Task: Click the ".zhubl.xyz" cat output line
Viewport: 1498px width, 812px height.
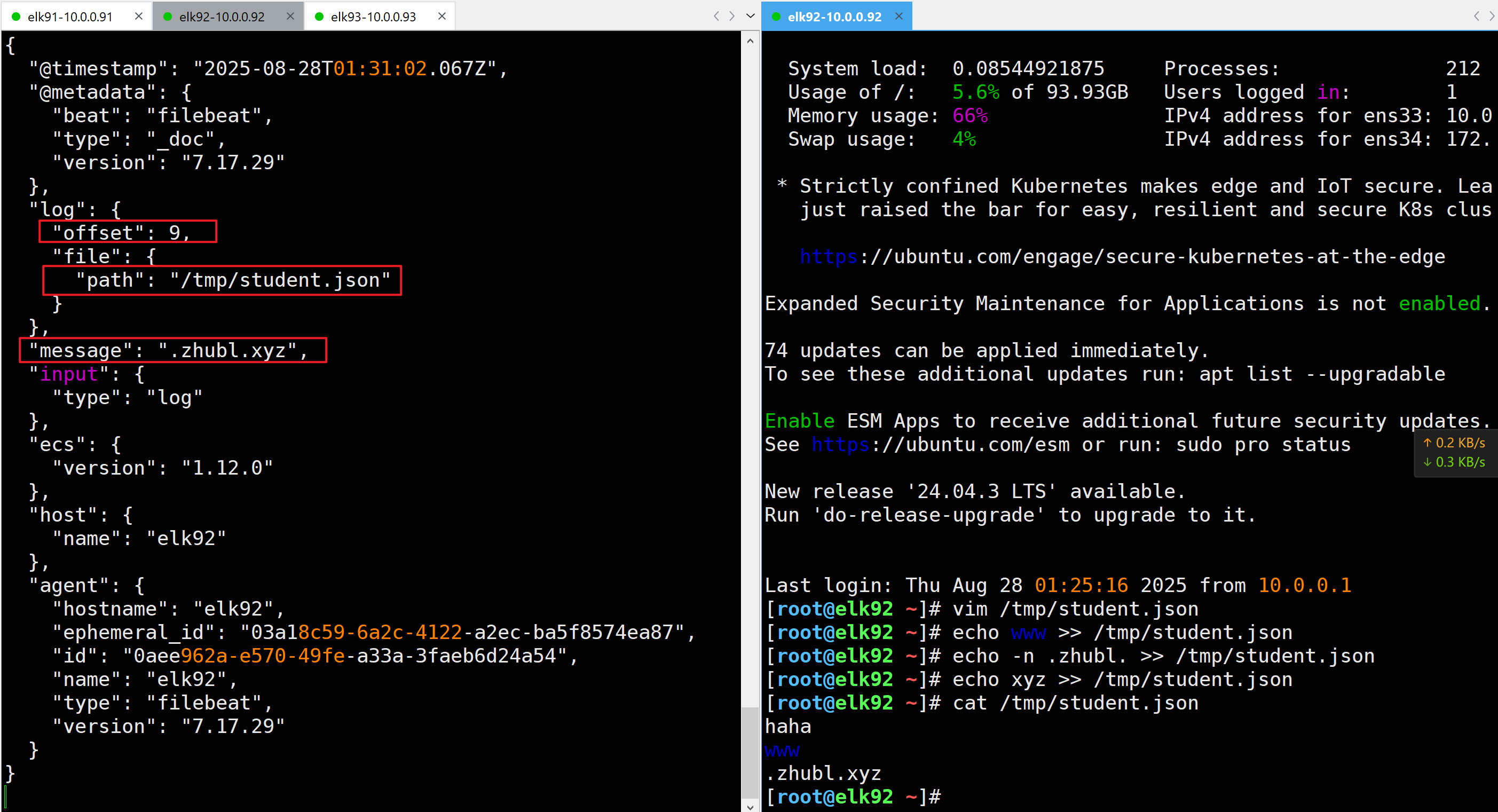Action: tap(823, 774)
